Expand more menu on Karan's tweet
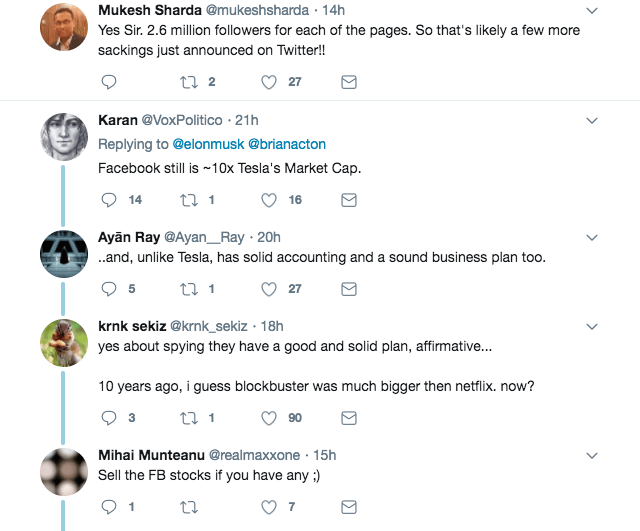The width and height of the screenshot is (640, 531). 591,120
